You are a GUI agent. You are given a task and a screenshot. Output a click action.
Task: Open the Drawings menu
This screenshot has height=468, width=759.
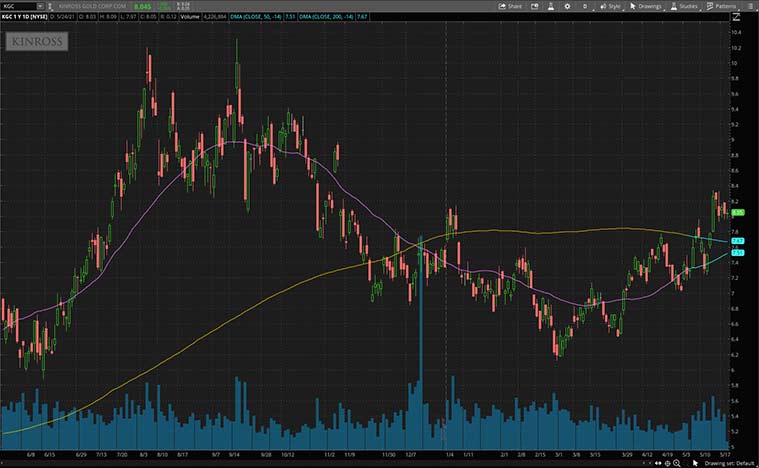(646, 6)
